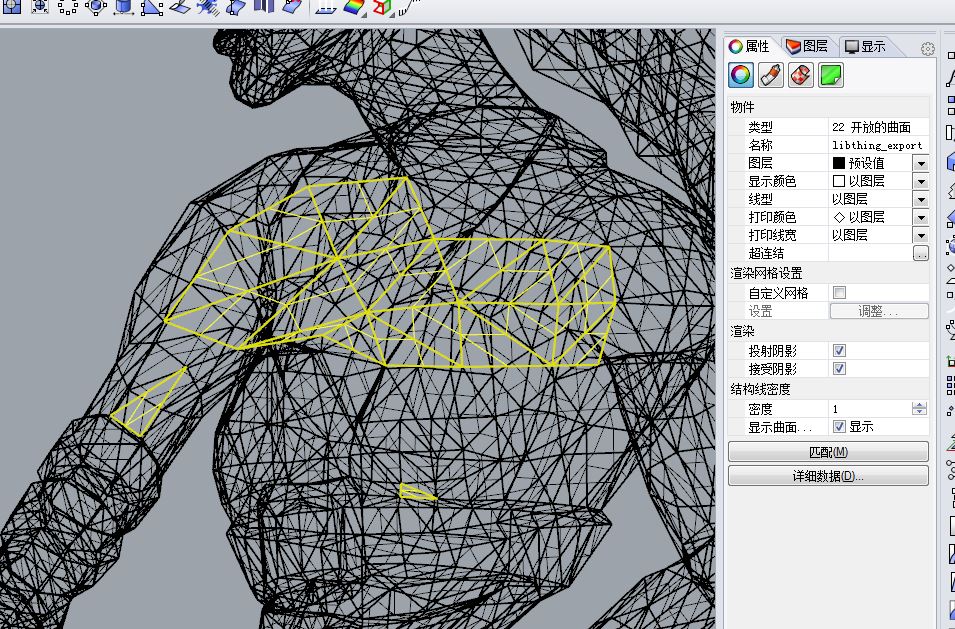Switch to the 图层 tab
955x629 pixels.
click(806, 45)
